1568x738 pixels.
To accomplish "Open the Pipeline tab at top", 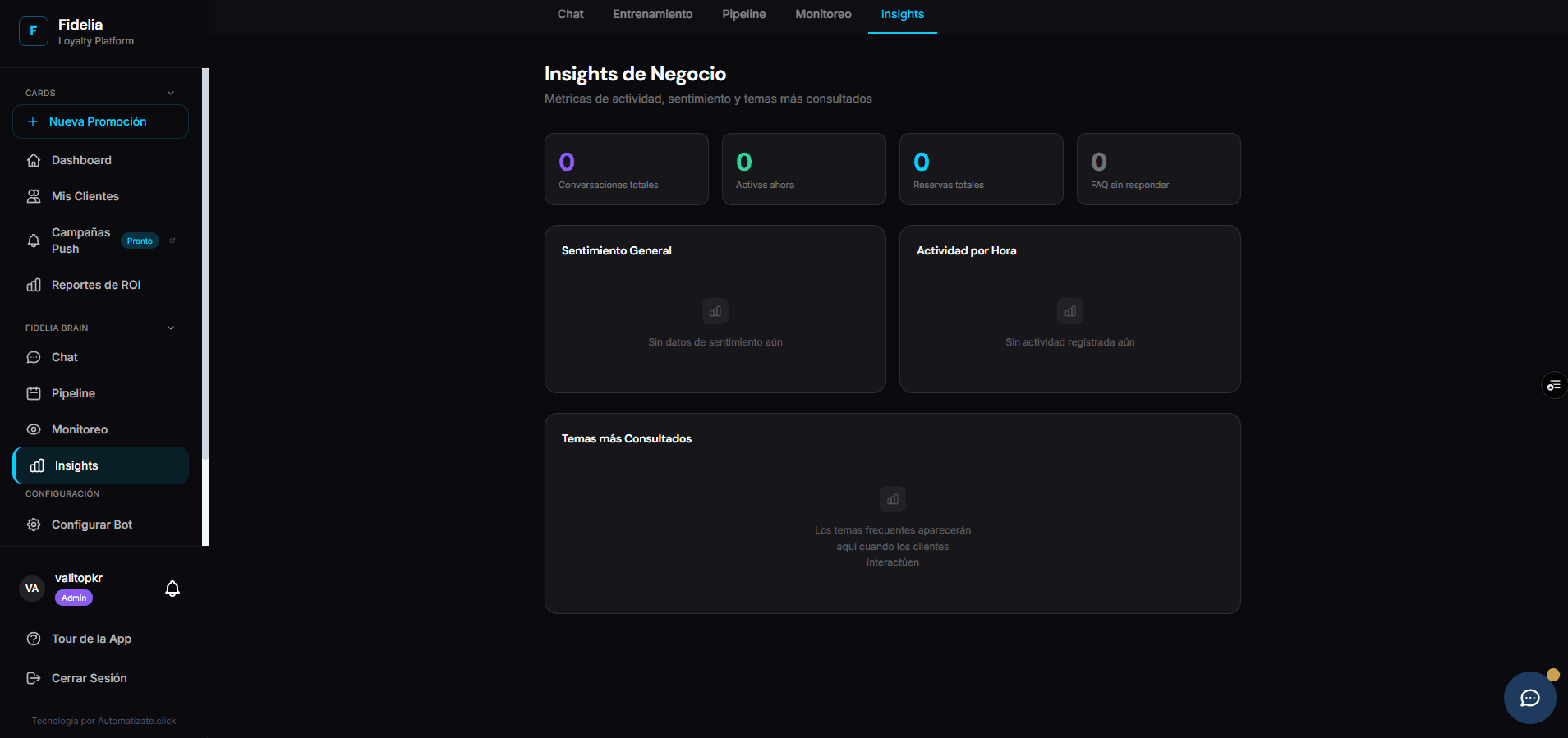I will click(x=744, y=14).
